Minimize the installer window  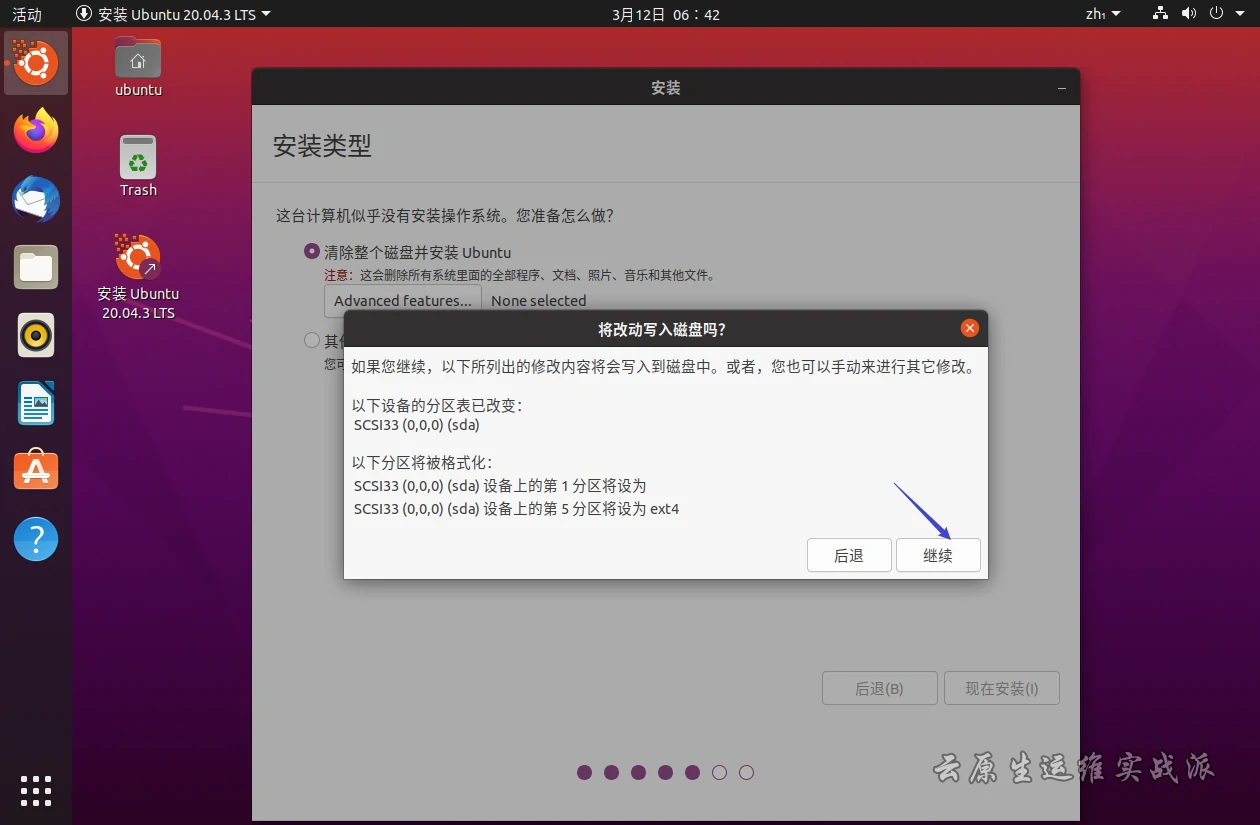(x=1062, y=88)
